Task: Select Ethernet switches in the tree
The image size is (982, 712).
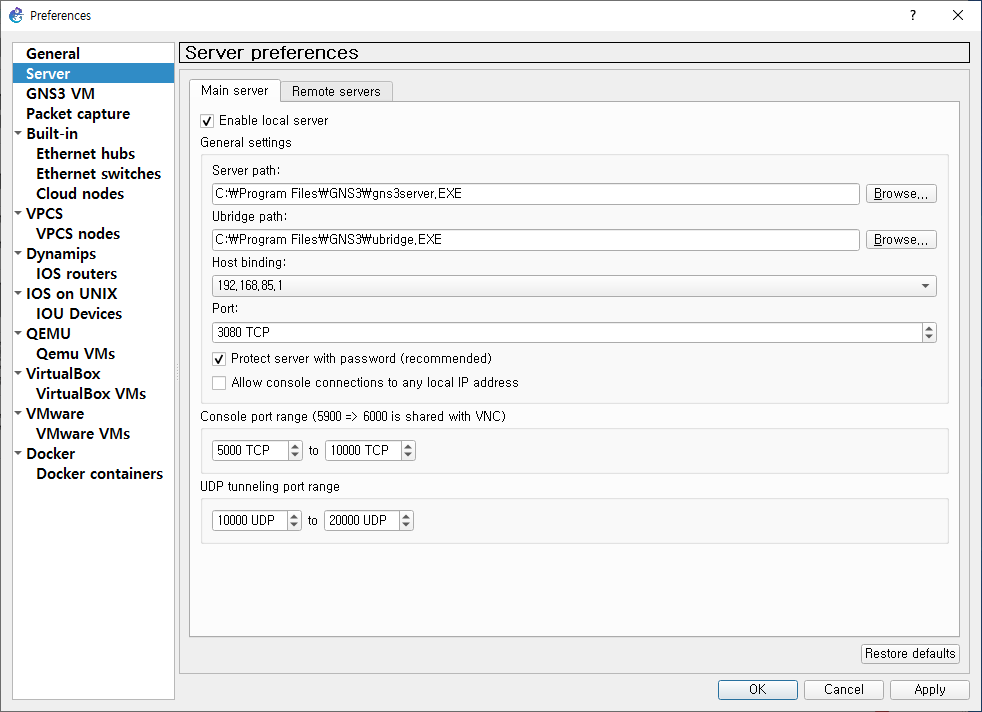Action: 98,174
